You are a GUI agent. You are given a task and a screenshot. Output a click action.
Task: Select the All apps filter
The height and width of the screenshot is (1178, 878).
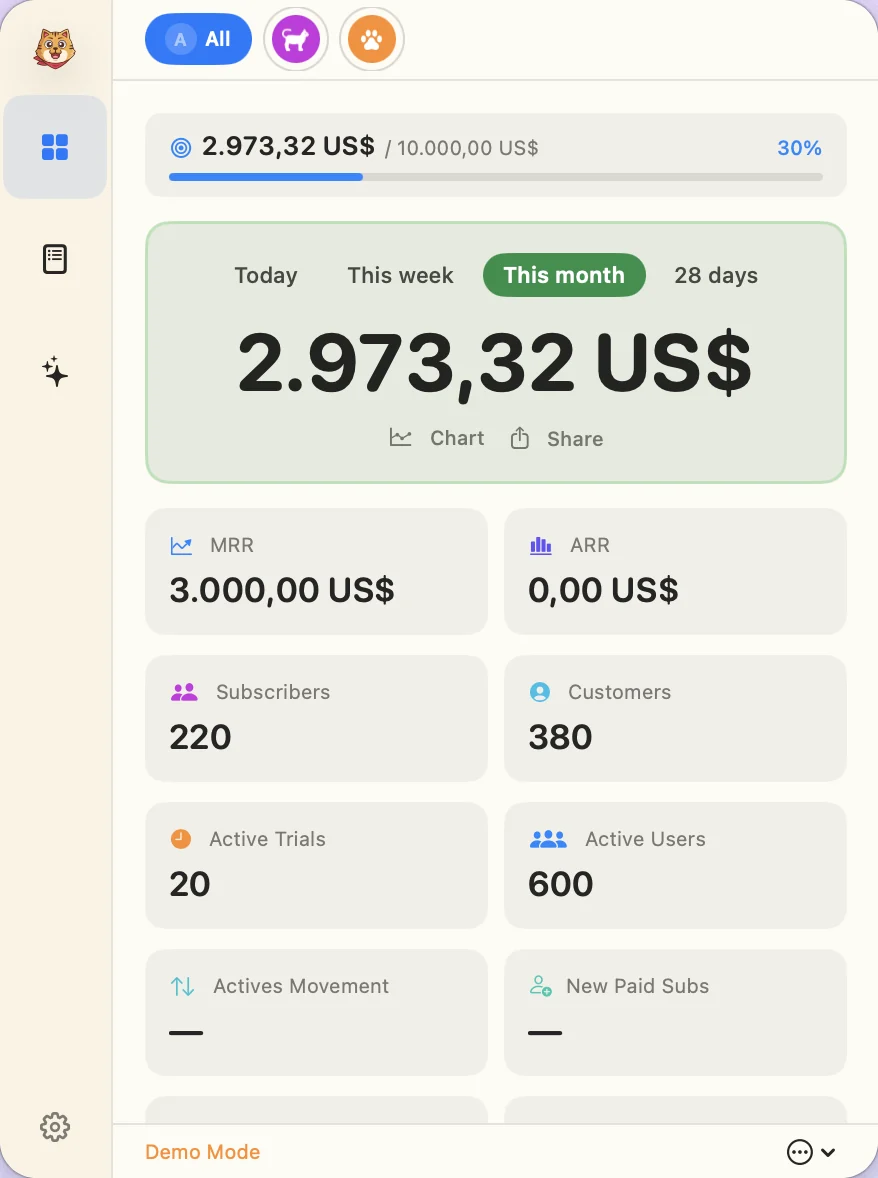(198, 39)
